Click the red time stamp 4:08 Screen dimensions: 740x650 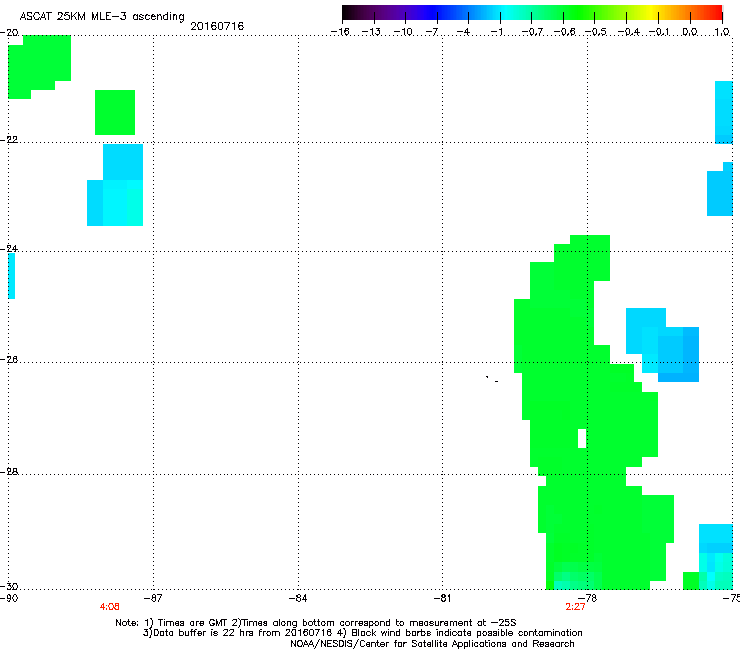point(109,607)
